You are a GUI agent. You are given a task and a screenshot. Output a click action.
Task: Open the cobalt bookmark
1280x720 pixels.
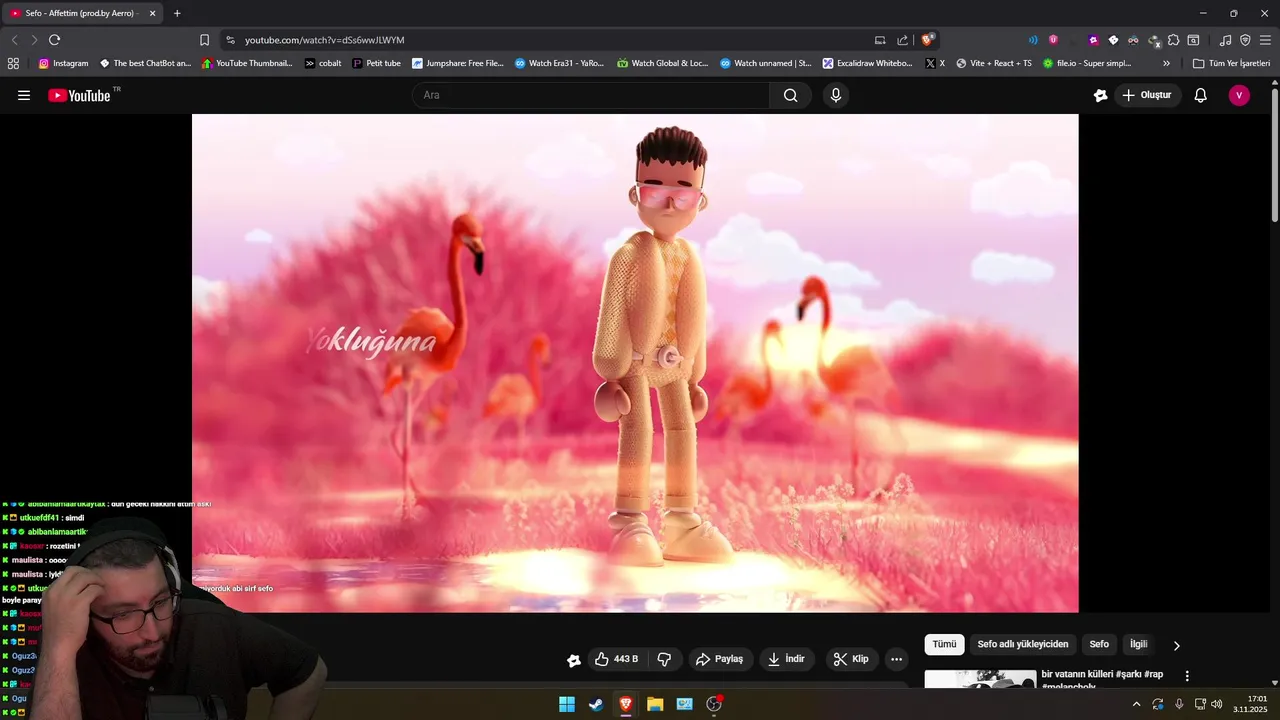click(x=323, y=63)
